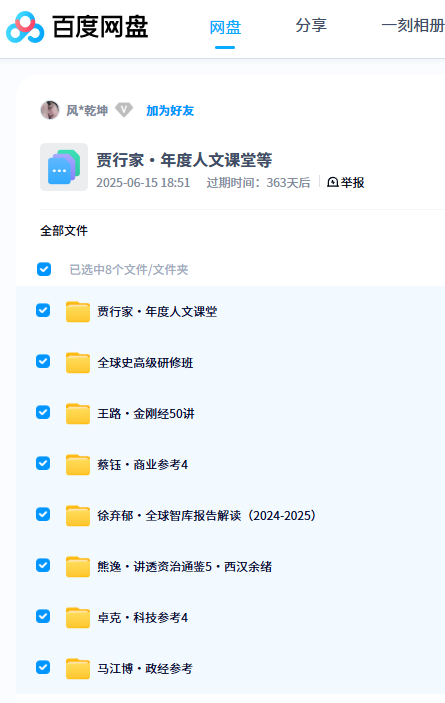The image size is (445, 703).
Task: Click the 全部文件 breadcrumb
Action: click(x=64, y=230)
